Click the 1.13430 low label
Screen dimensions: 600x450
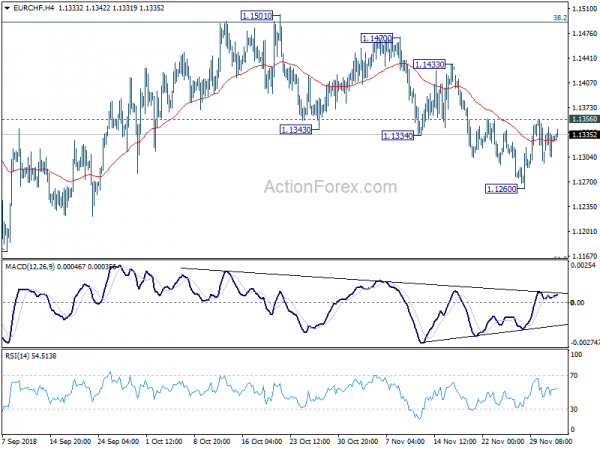tap(296, 130)
